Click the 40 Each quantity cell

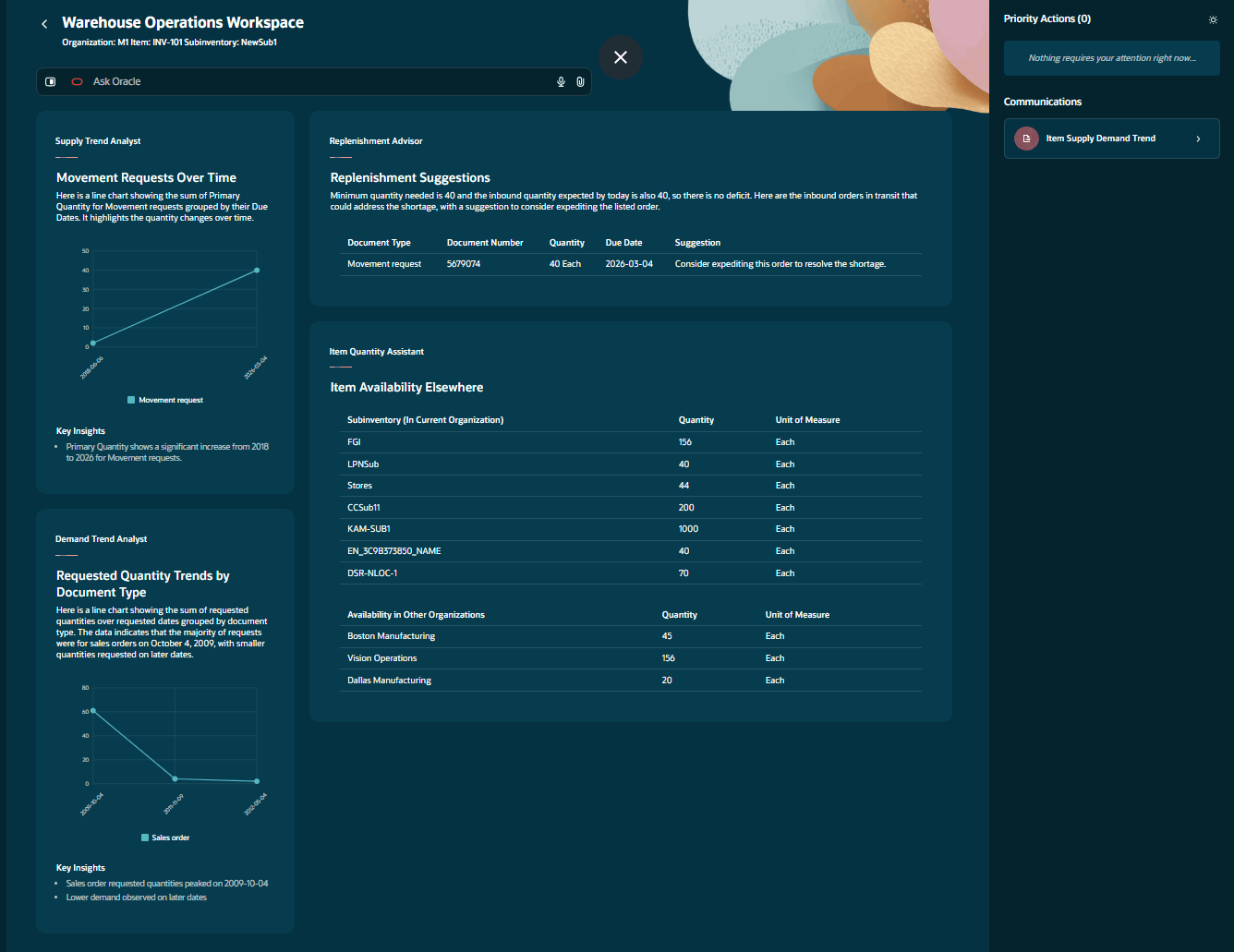tap(565, 264)
